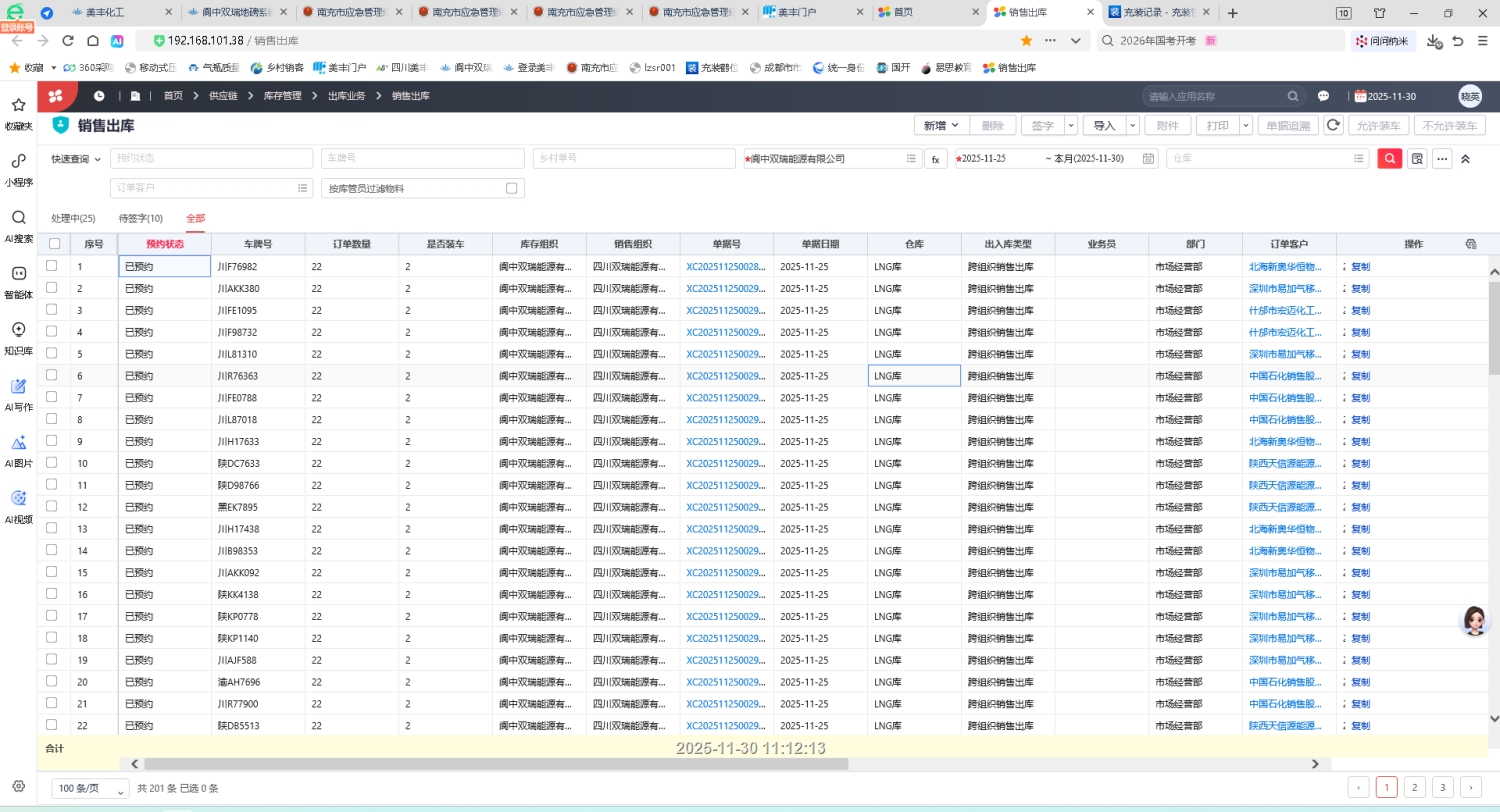Open the column settings gear icon

point(1470,244)
